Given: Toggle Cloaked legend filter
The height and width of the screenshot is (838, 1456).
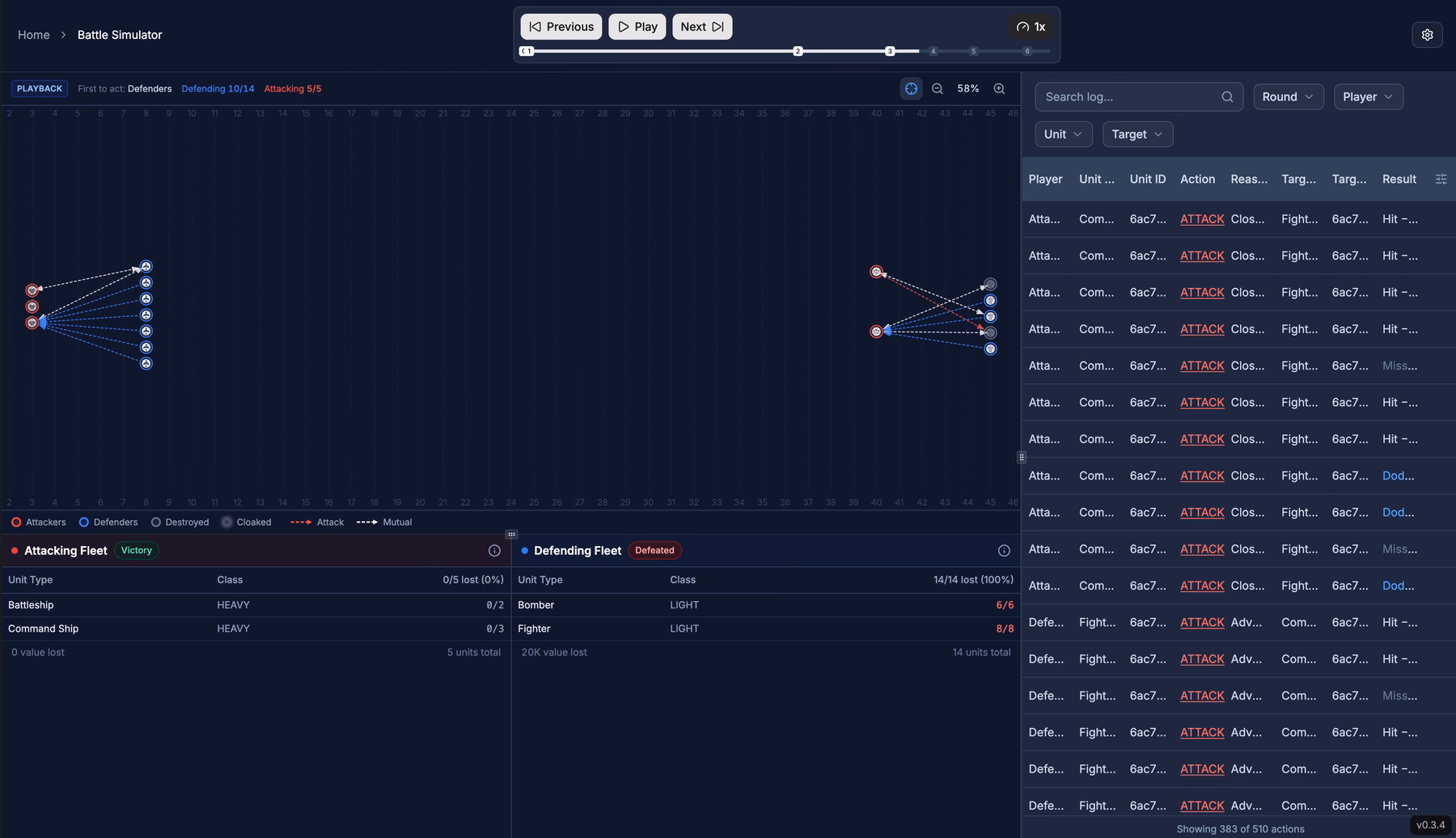Looking at the screenshot, I should coord(247,523).
